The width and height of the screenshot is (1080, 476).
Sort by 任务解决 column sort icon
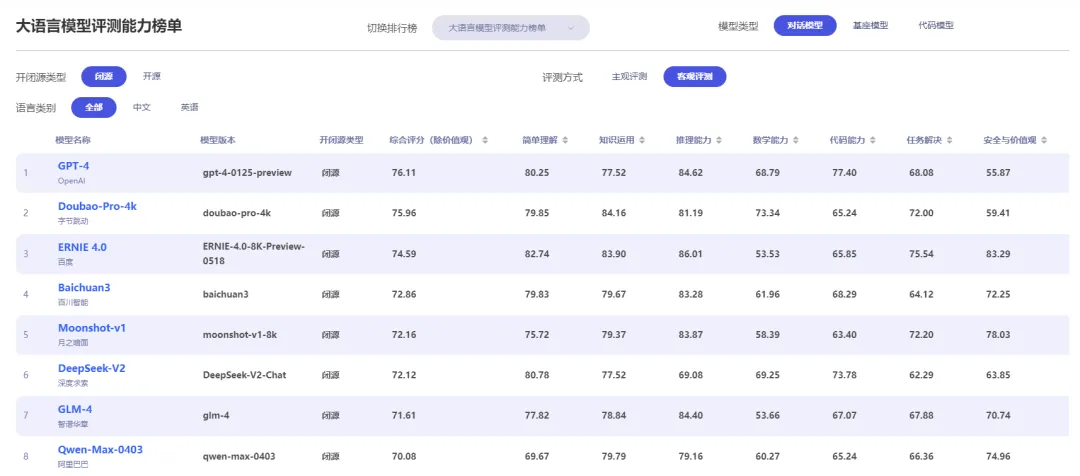[949, 140]
